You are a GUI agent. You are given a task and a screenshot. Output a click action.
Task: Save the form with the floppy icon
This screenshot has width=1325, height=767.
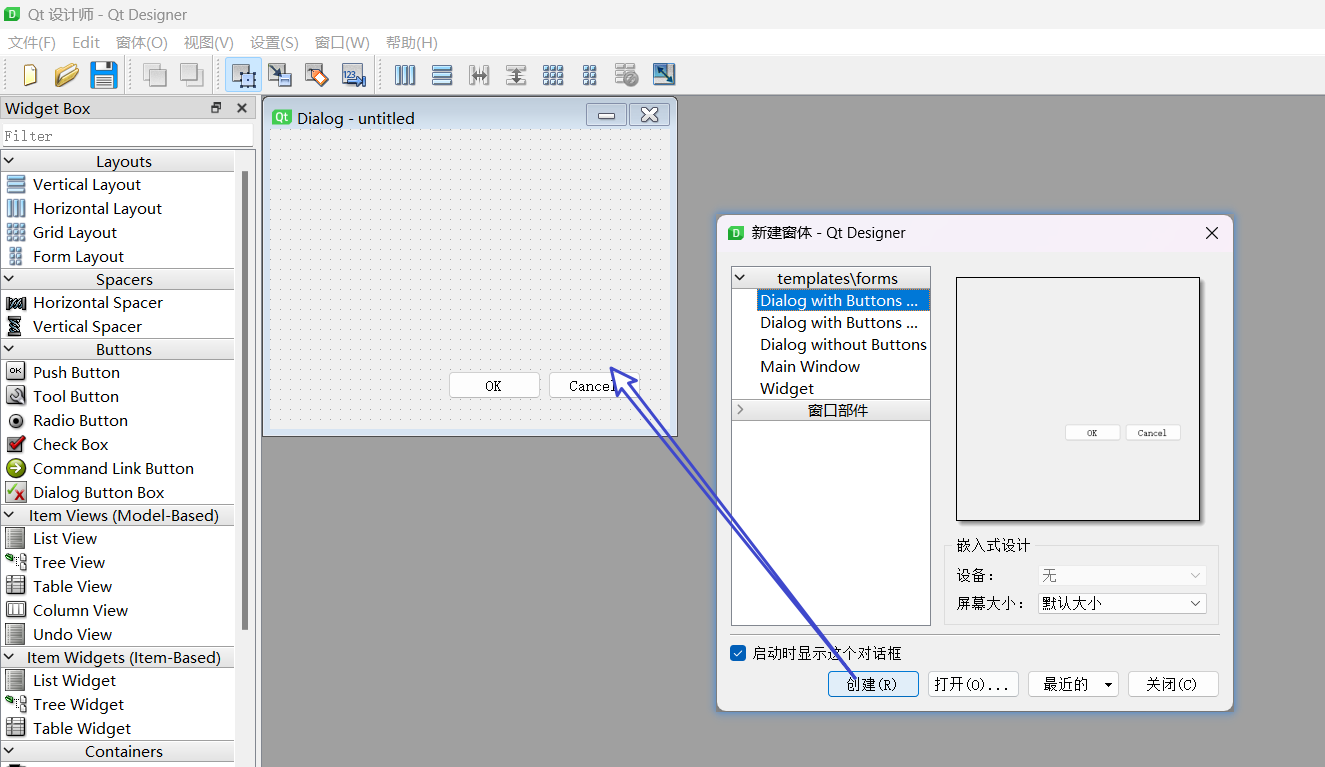click(x=103, y=75)
